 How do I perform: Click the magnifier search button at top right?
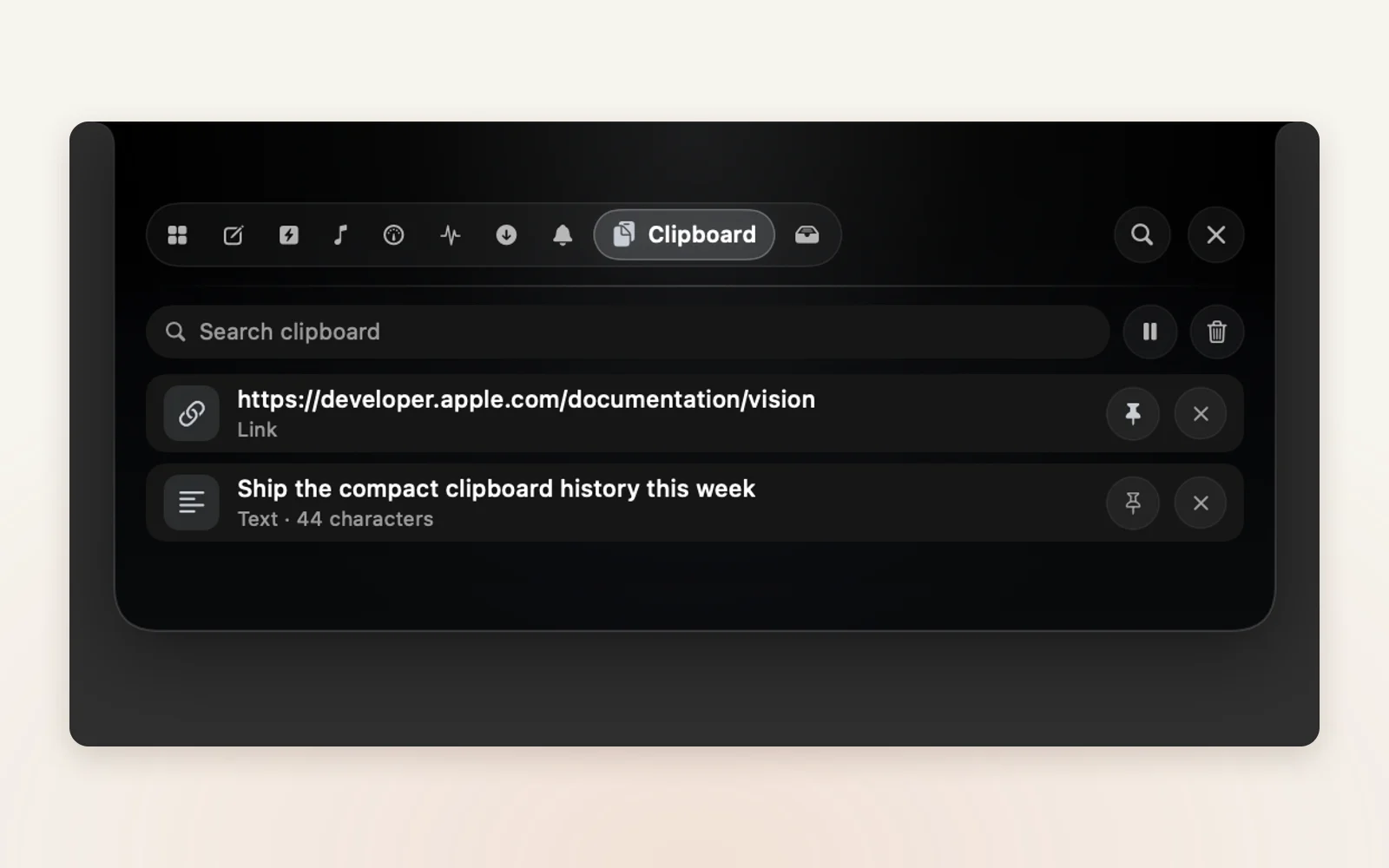(x=1142, y=234)
